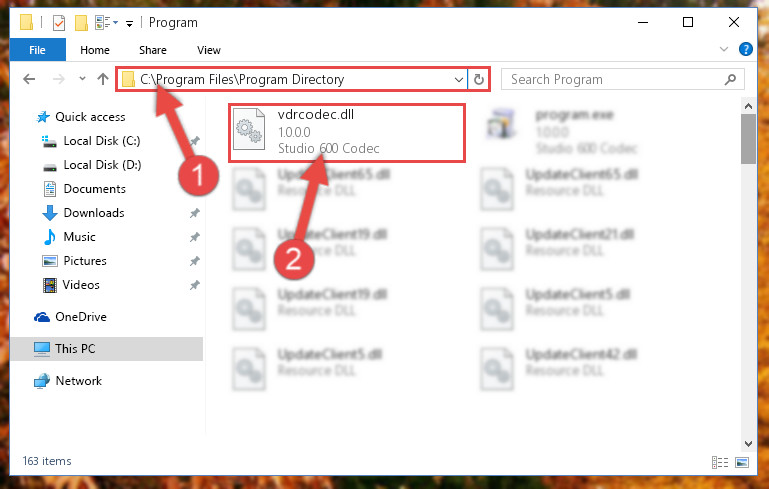Image resolution: width=769 pixels, height=489 pixels.
Task: Click the search magnifier icon
Action: [730, 79]
